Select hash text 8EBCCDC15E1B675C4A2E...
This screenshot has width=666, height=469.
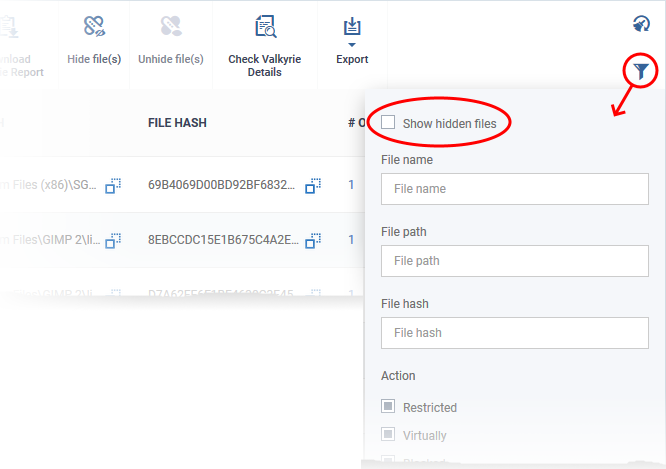[x=223, y=240]
